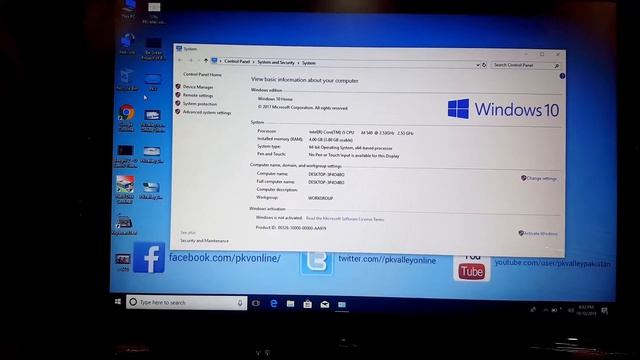Open Remote settings
640x360 pixels.
(x=198, y=95)
